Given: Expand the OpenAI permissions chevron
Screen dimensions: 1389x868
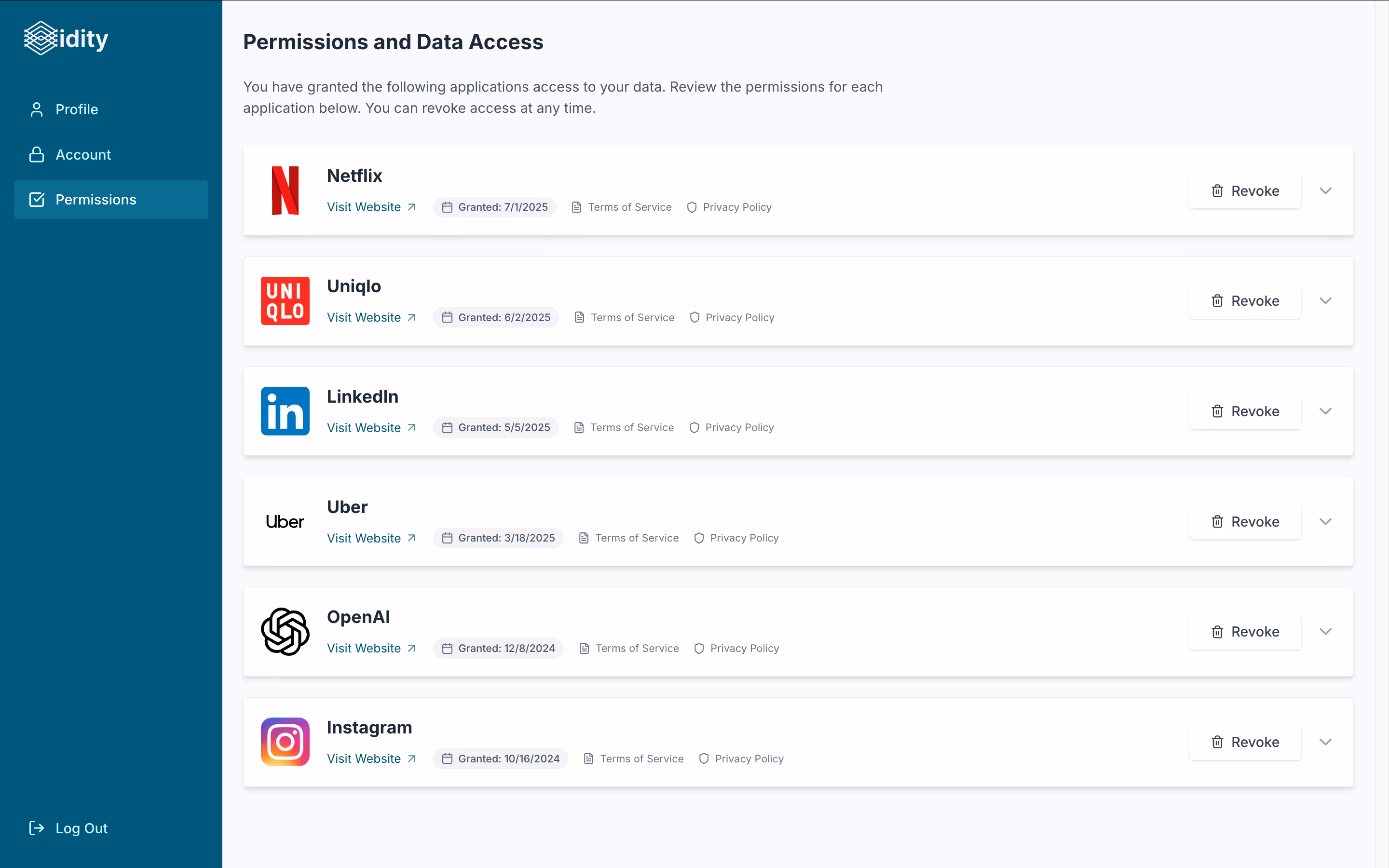Looking at the screenshot, I should coord(1325,632).
